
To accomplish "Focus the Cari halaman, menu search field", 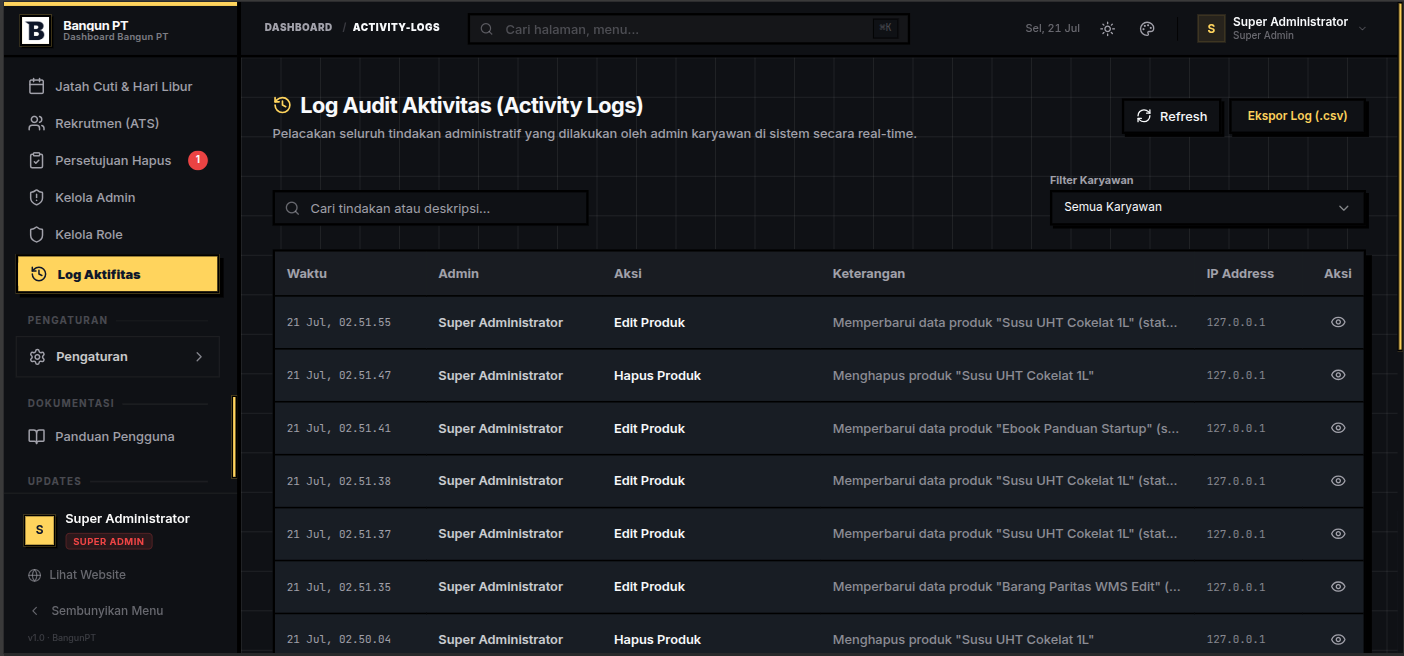I will pyautogui.click(x=689, y=29).
